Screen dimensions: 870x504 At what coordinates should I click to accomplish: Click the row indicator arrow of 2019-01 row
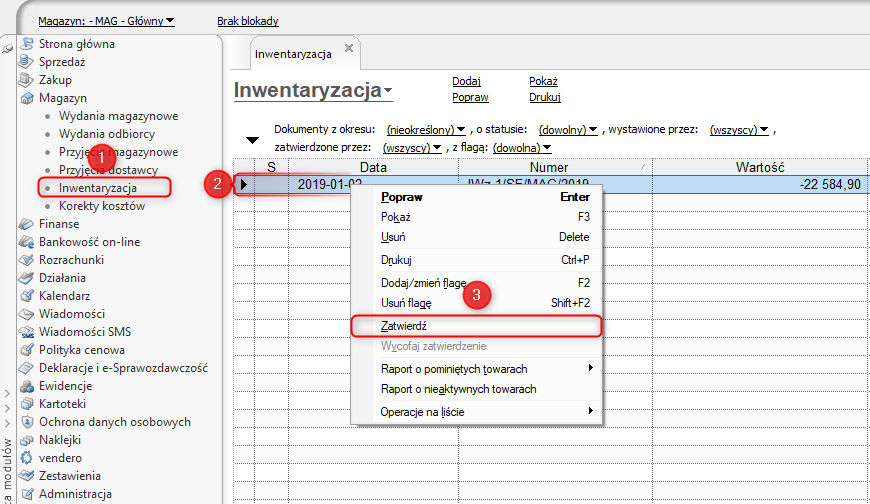pyautogui.click(x=244, y=184)
